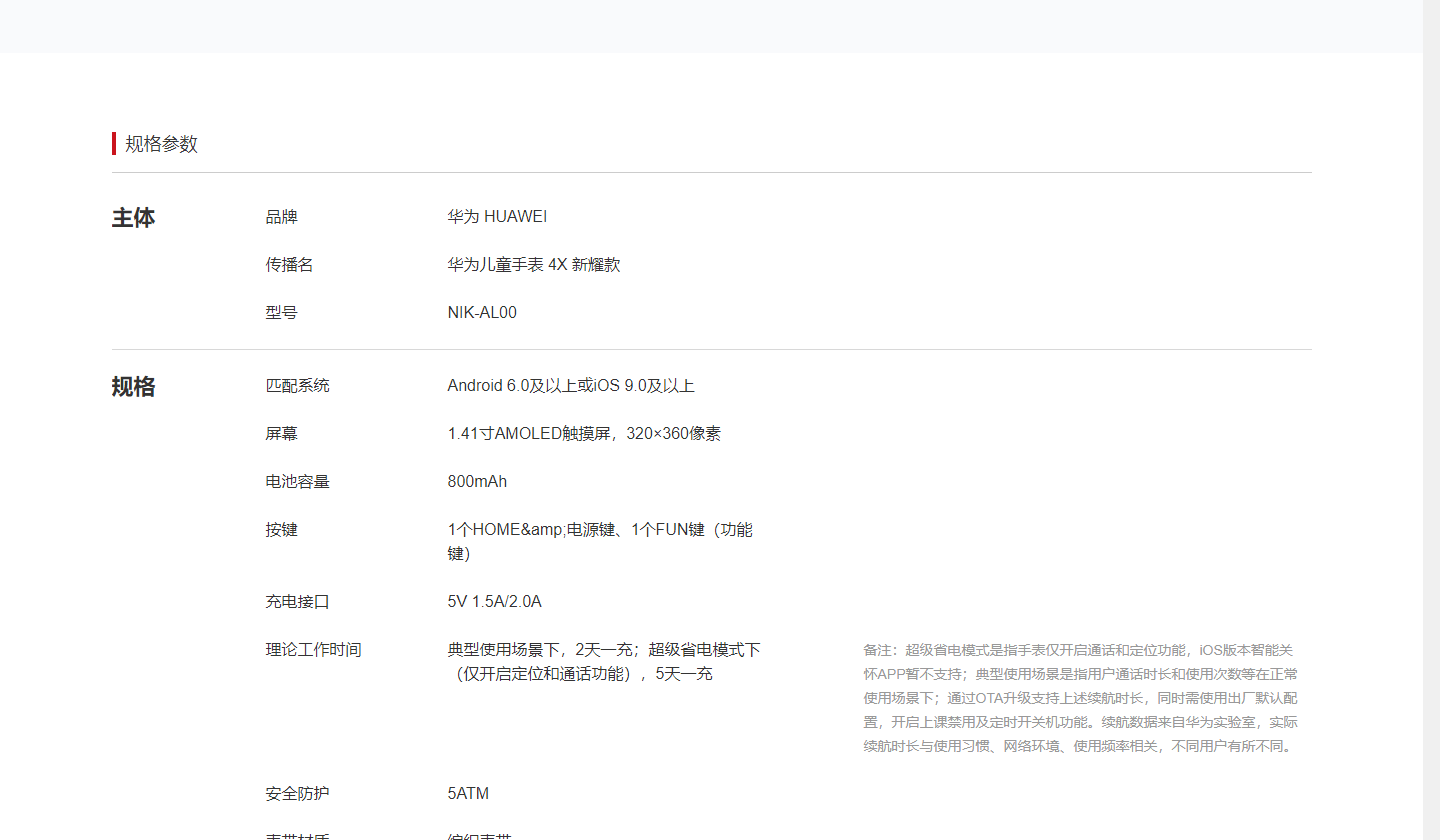Click the 典型使用场景下，2天一充 value text
Image resolution: width=1440 pixels, height=840 pixels.
pos(604,662)
